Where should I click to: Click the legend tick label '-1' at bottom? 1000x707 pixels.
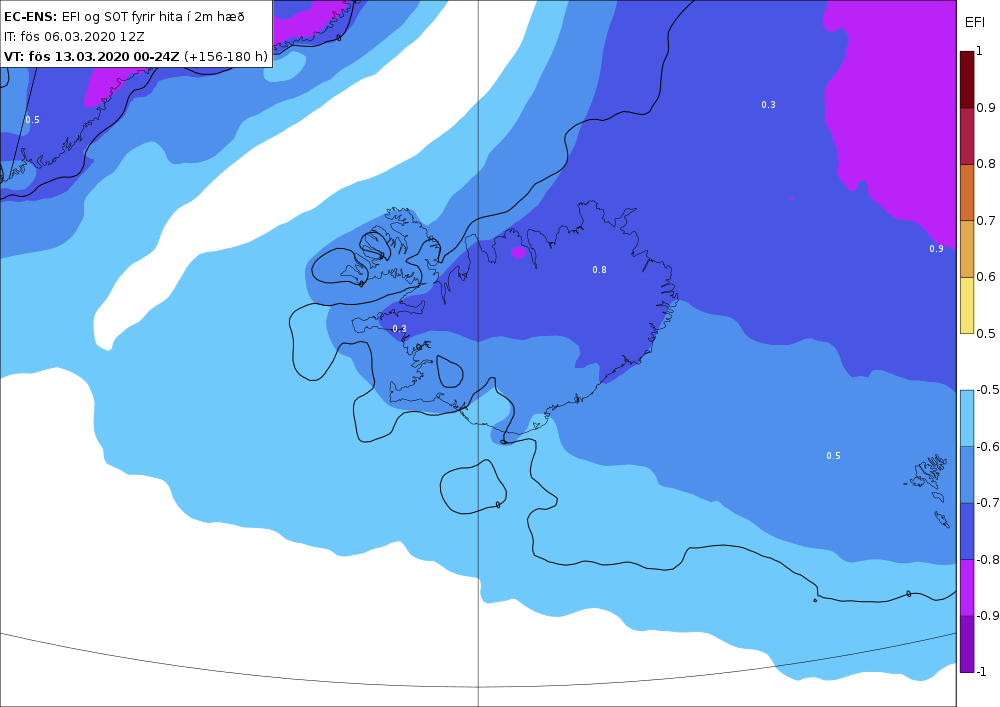(982, 671)
